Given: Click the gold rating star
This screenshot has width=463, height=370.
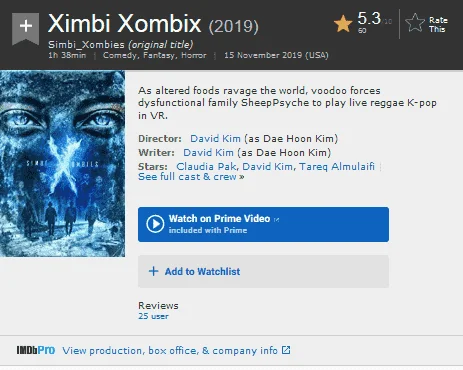Looking at the screenshot, I should tap(343, 24).
